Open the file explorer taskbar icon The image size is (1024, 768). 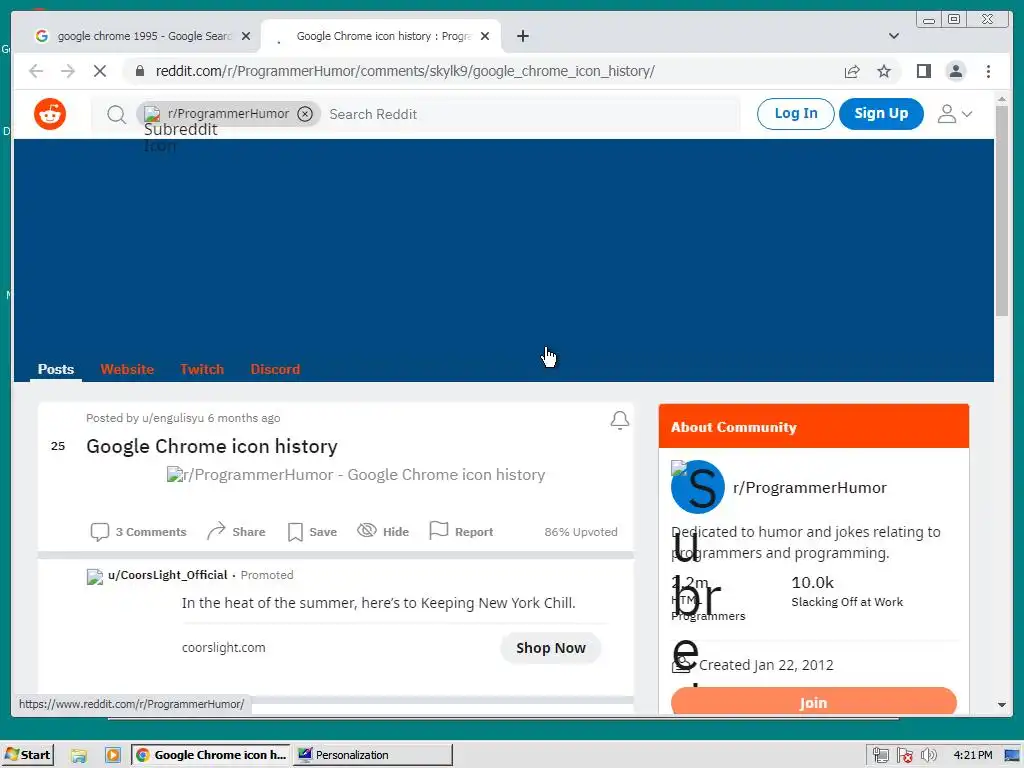pos(79,756)
